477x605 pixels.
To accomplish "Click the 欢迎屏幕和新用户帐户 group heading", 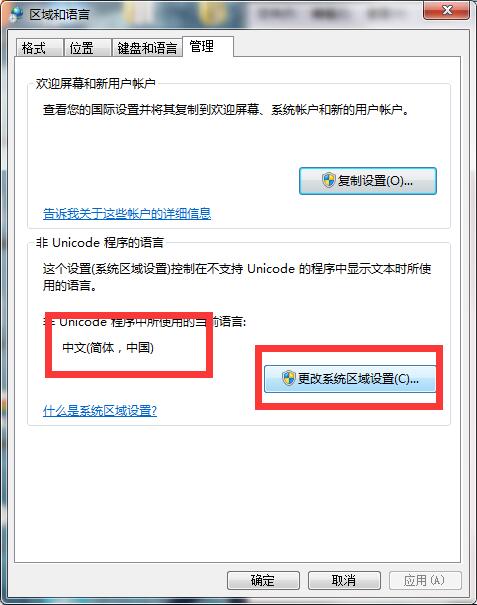I will point(96,83).
